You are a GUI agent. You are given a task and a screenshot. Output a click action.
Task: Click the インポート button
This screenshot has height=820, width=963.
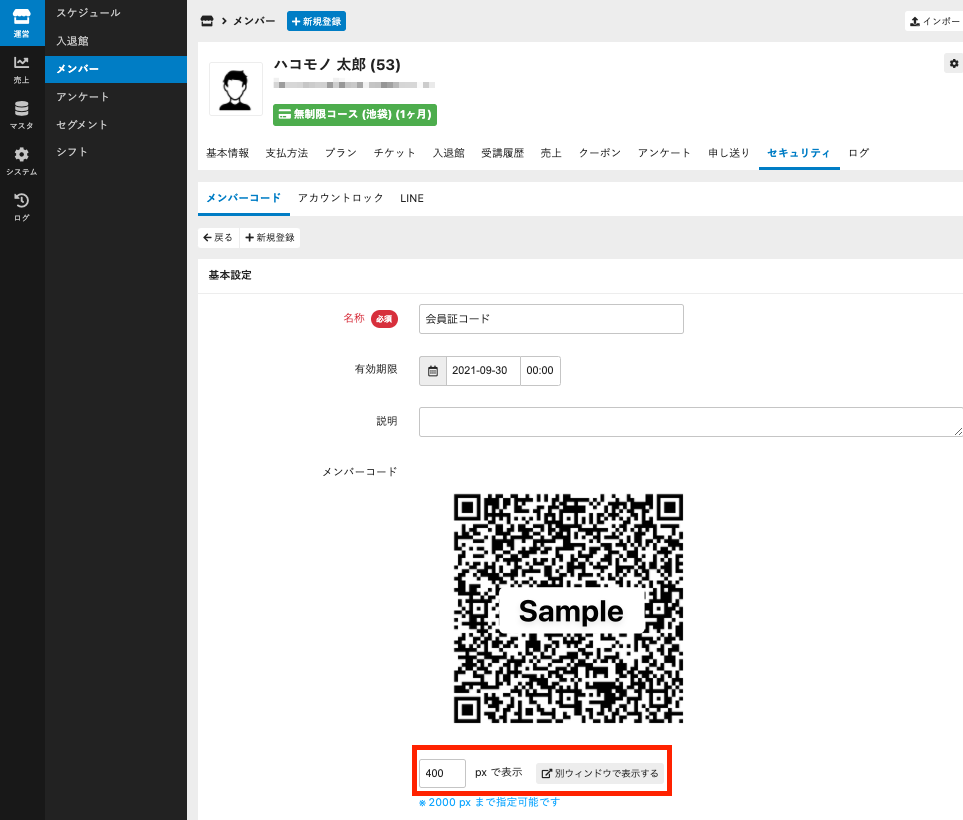934,21
